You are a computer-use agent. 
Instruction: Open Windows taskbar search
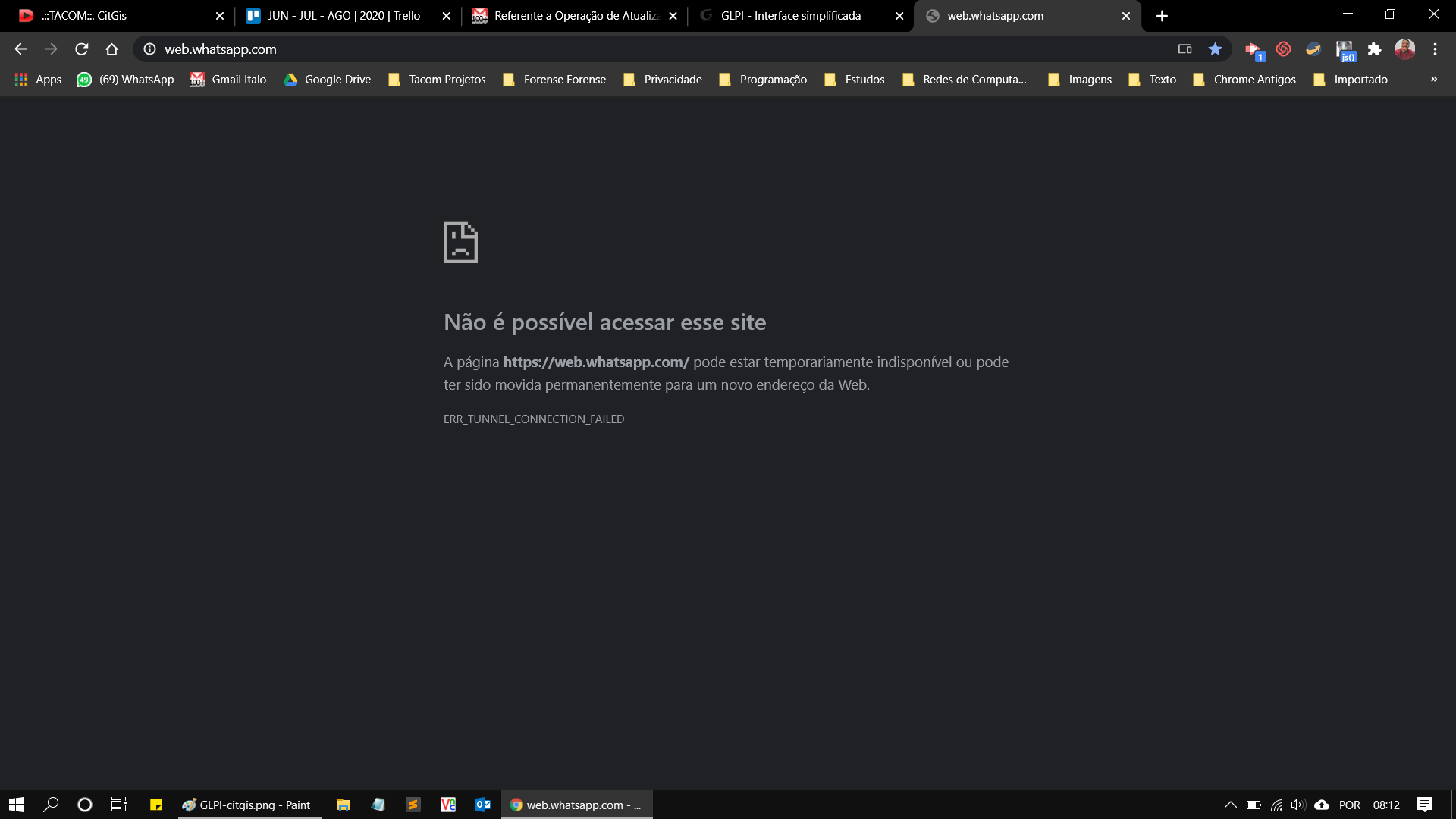click(51, 805)
